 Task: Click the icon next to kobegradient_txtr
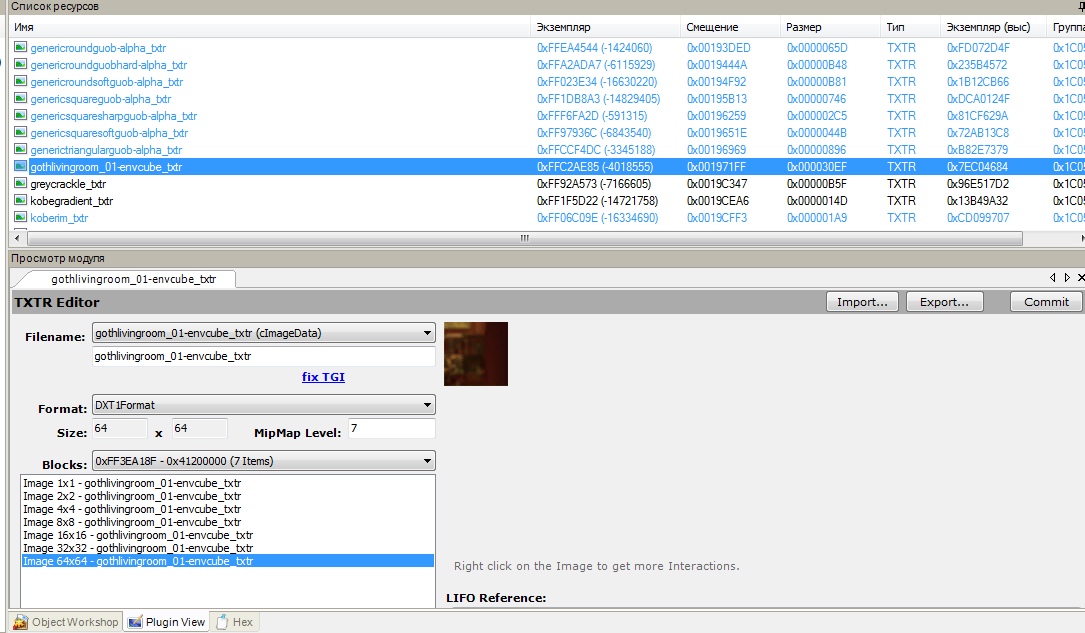[x=21, y=201]
